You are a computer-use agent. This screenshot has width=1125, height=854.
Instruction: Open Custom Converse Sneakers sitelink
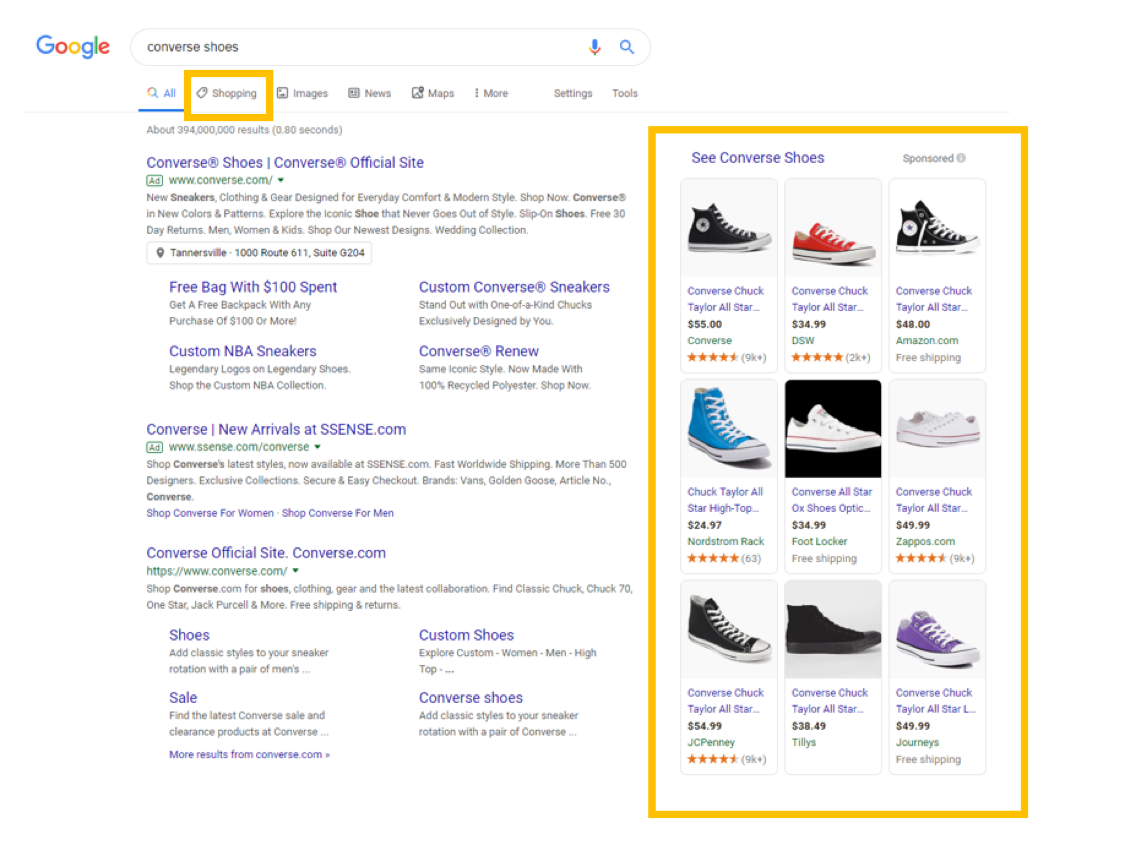[514, 287]
